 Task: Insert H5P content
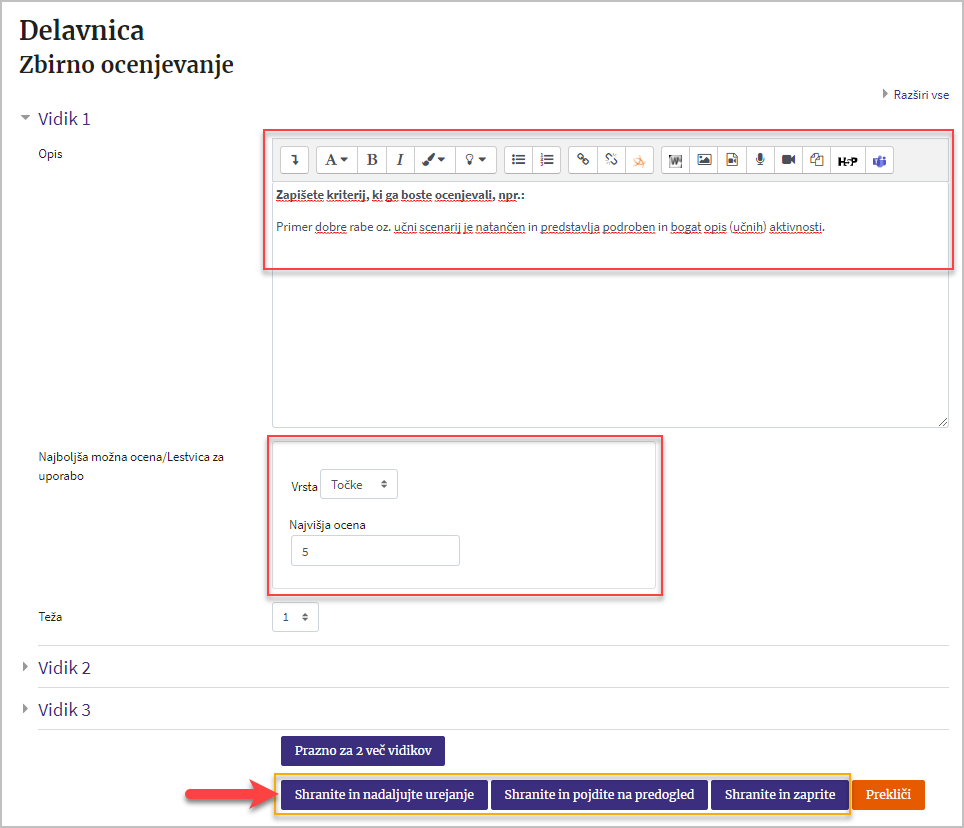848,160
